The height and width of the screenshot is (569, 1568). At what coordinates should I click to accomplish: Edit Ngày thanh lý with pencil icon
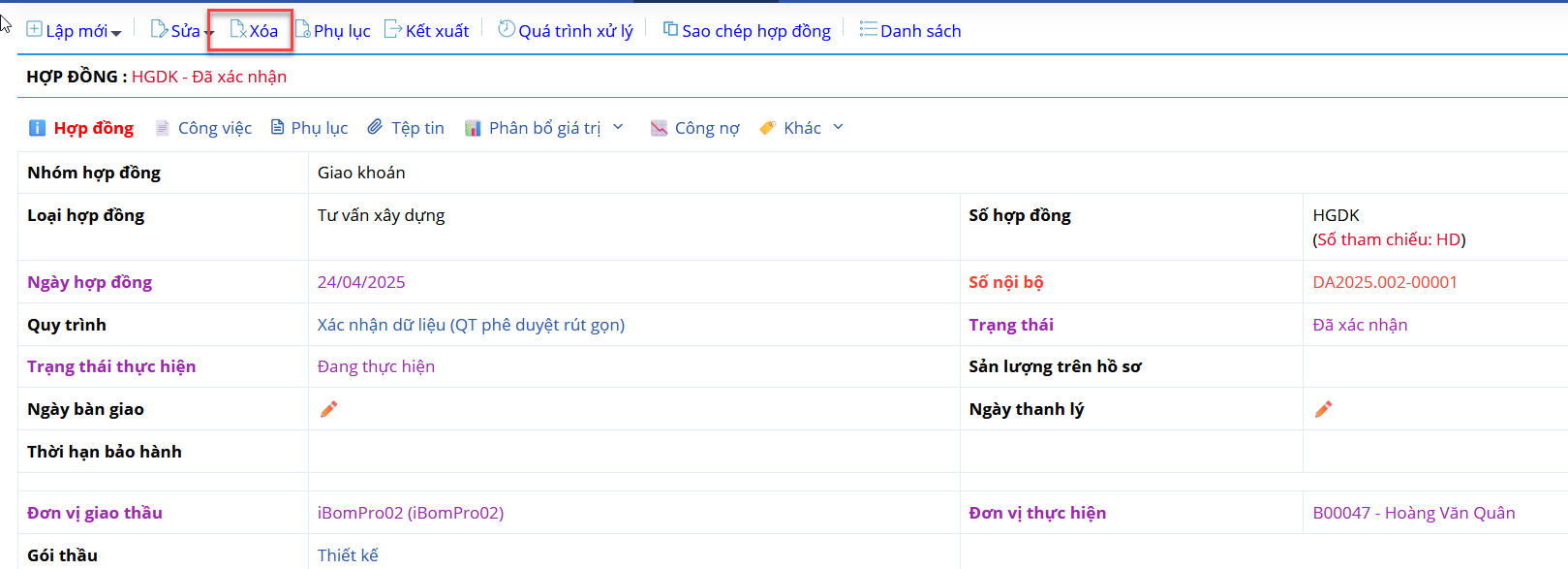(1323, 409)
